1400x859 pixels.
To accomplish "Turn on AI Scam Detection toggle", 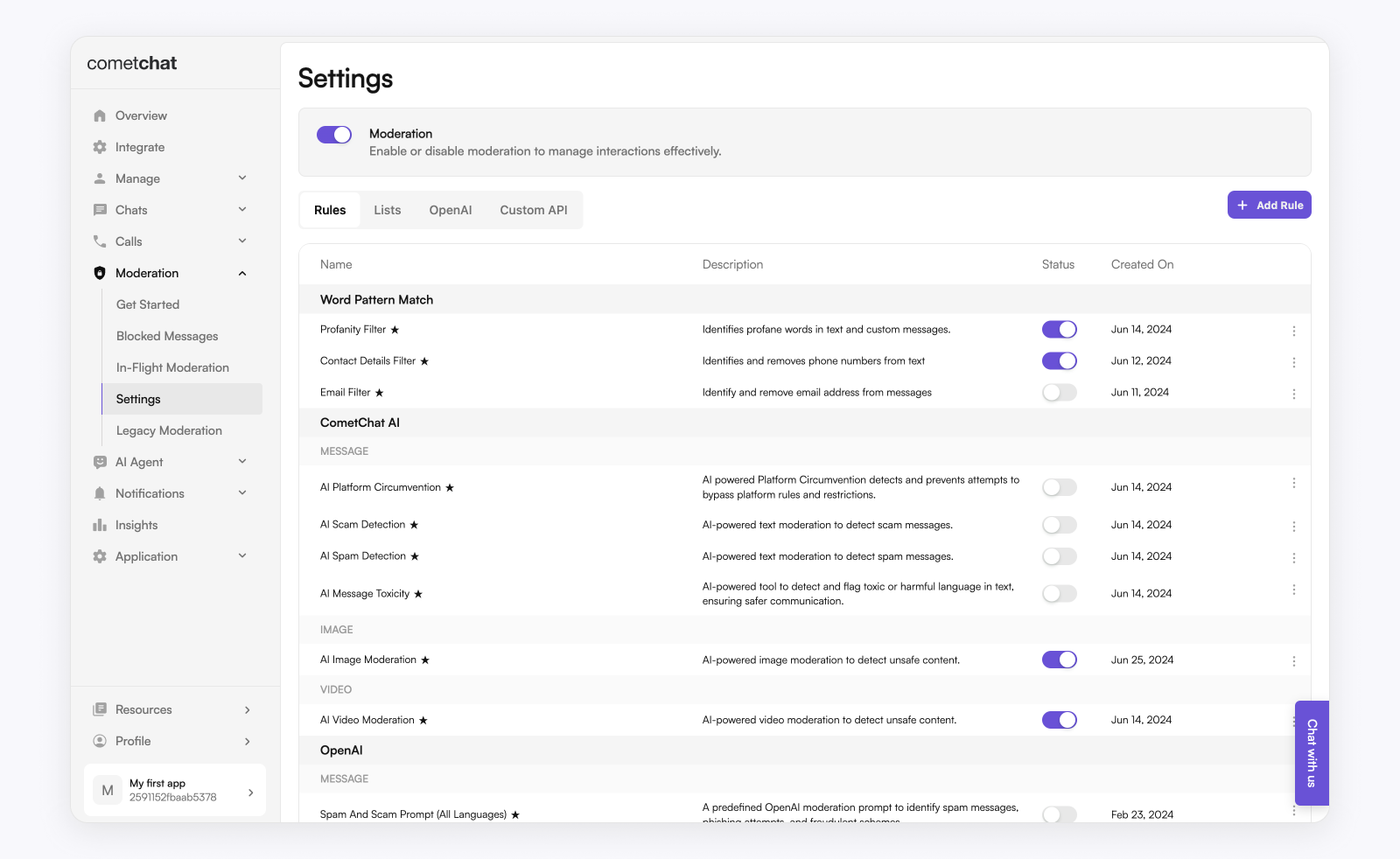I will click(x=1059, y=525).
